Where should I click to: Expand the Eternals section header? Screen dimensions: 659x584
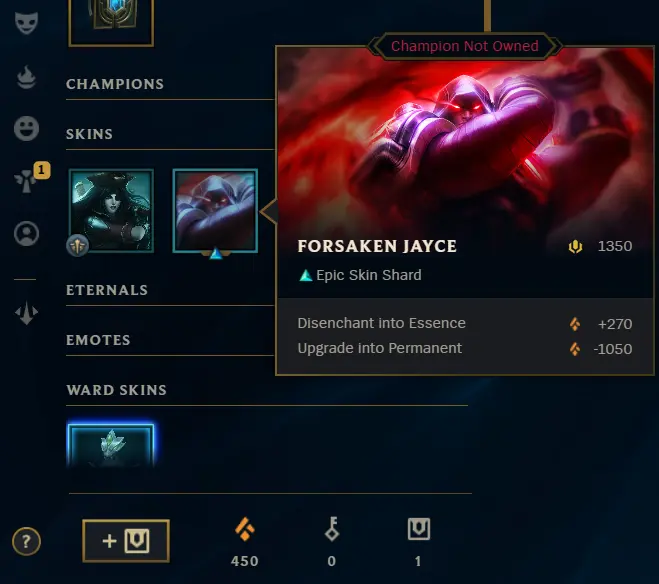pos(107,290)
